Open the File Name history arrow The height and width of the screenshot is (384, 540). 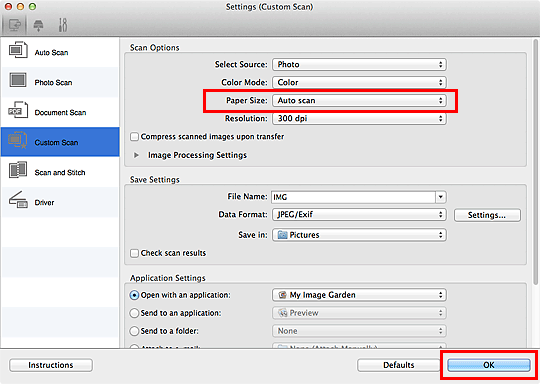(441, 197)
